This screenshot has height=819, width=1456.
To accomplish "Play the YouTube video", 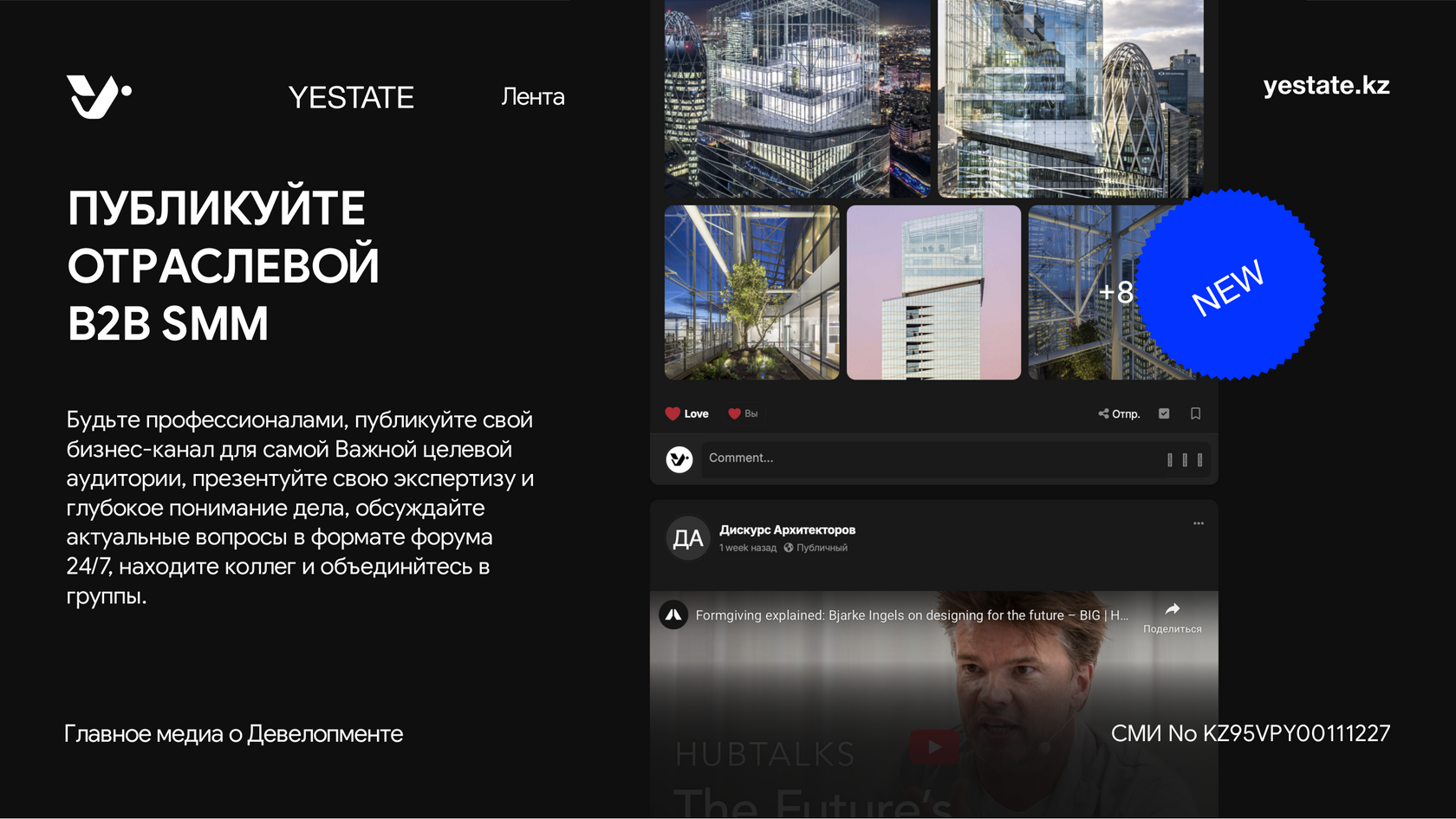I will click(x=933, y=746).
